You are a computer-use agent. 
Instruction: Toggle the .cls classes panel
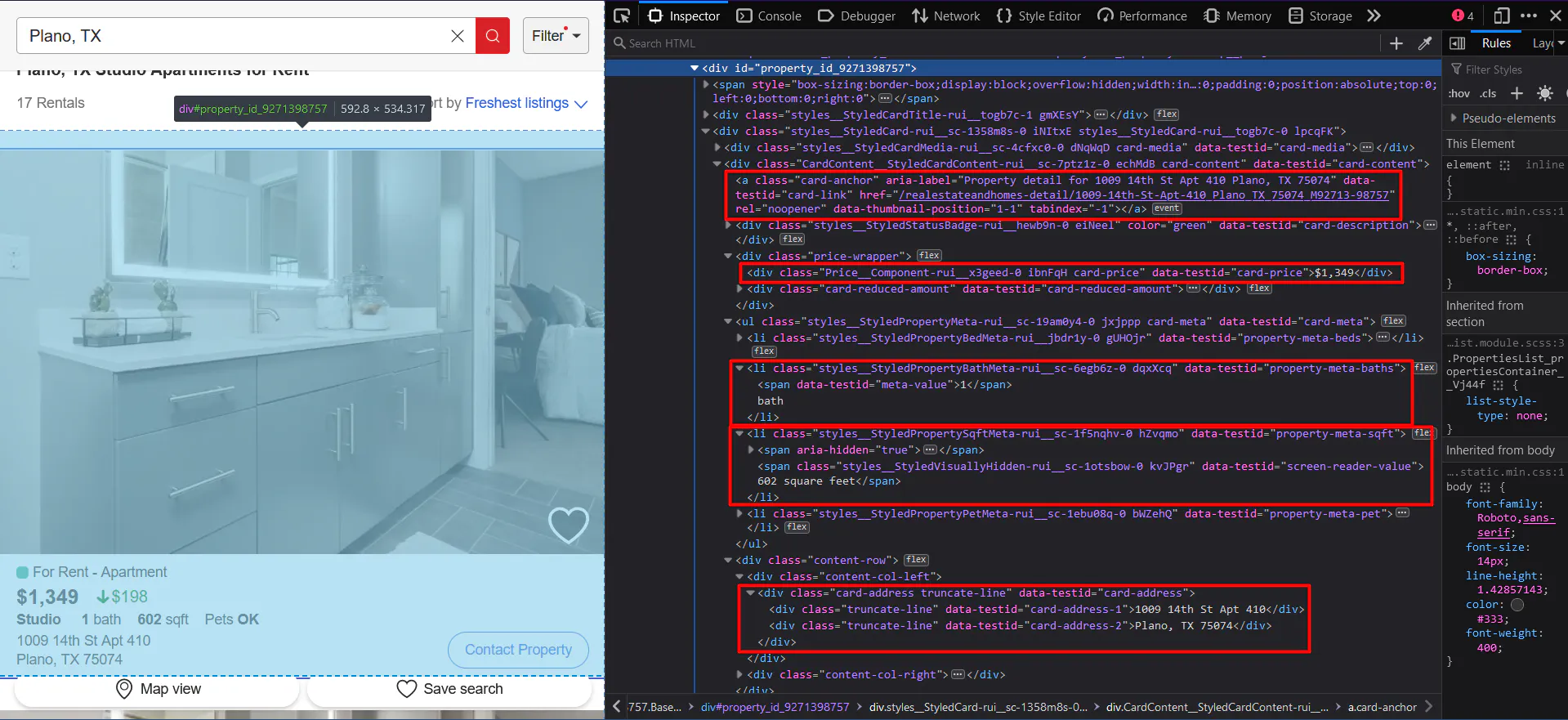pyautogui.click(x=1488, y=93)
